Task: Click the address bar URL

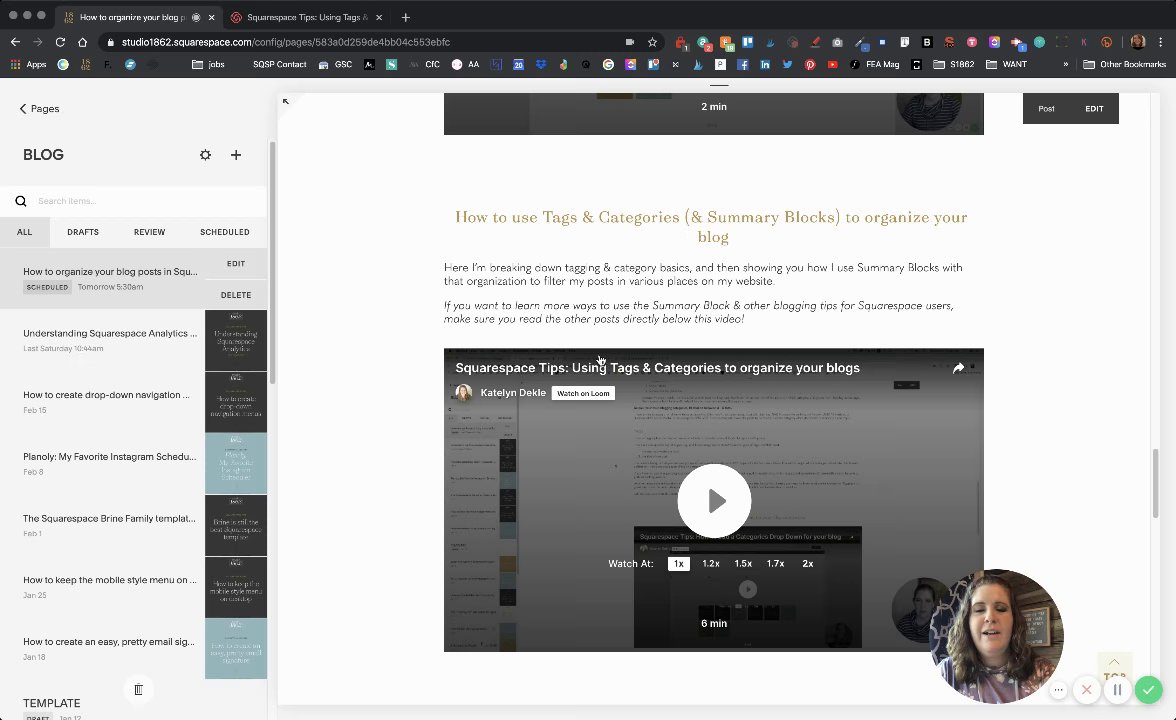Action: [286, 42]
